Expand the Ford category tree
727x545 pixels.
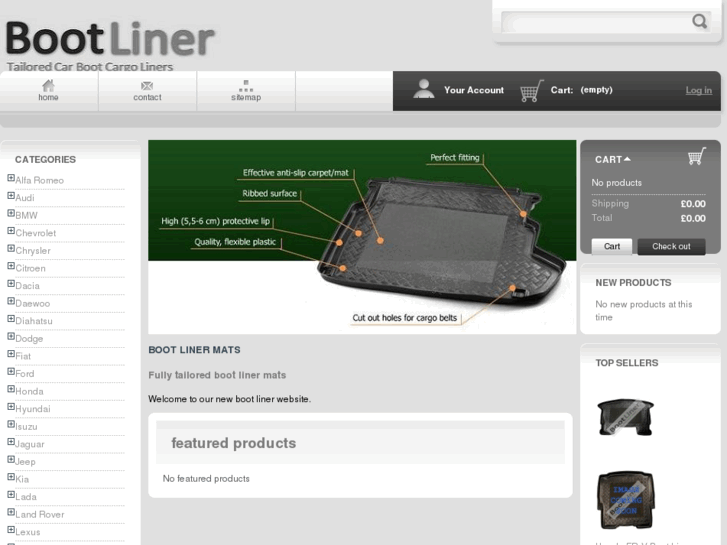[11, 372]
